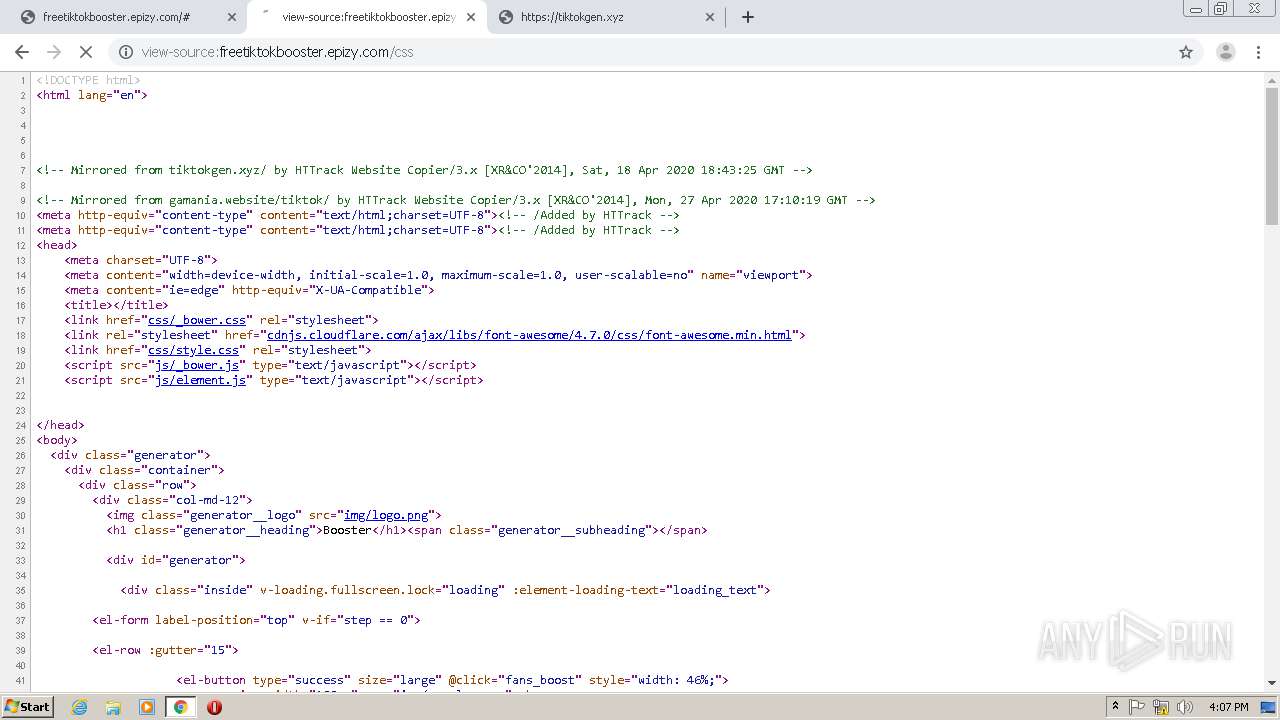This screenshot has width=1280, height=720.
Task: Stop loading the page
Action: click(86, 52)
